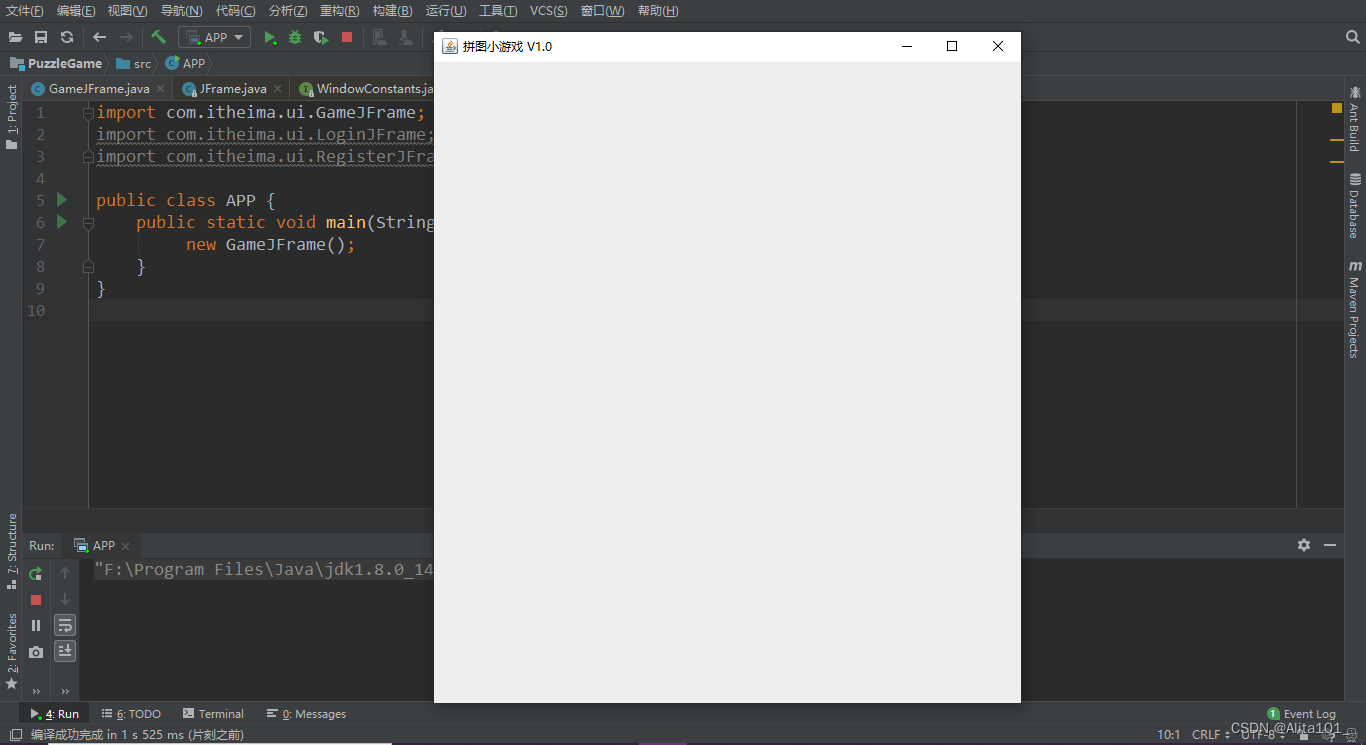Open the 帮助(H) menu
Image resolution: width=1366 pixels, height=745 pixels.
(658, 11)
